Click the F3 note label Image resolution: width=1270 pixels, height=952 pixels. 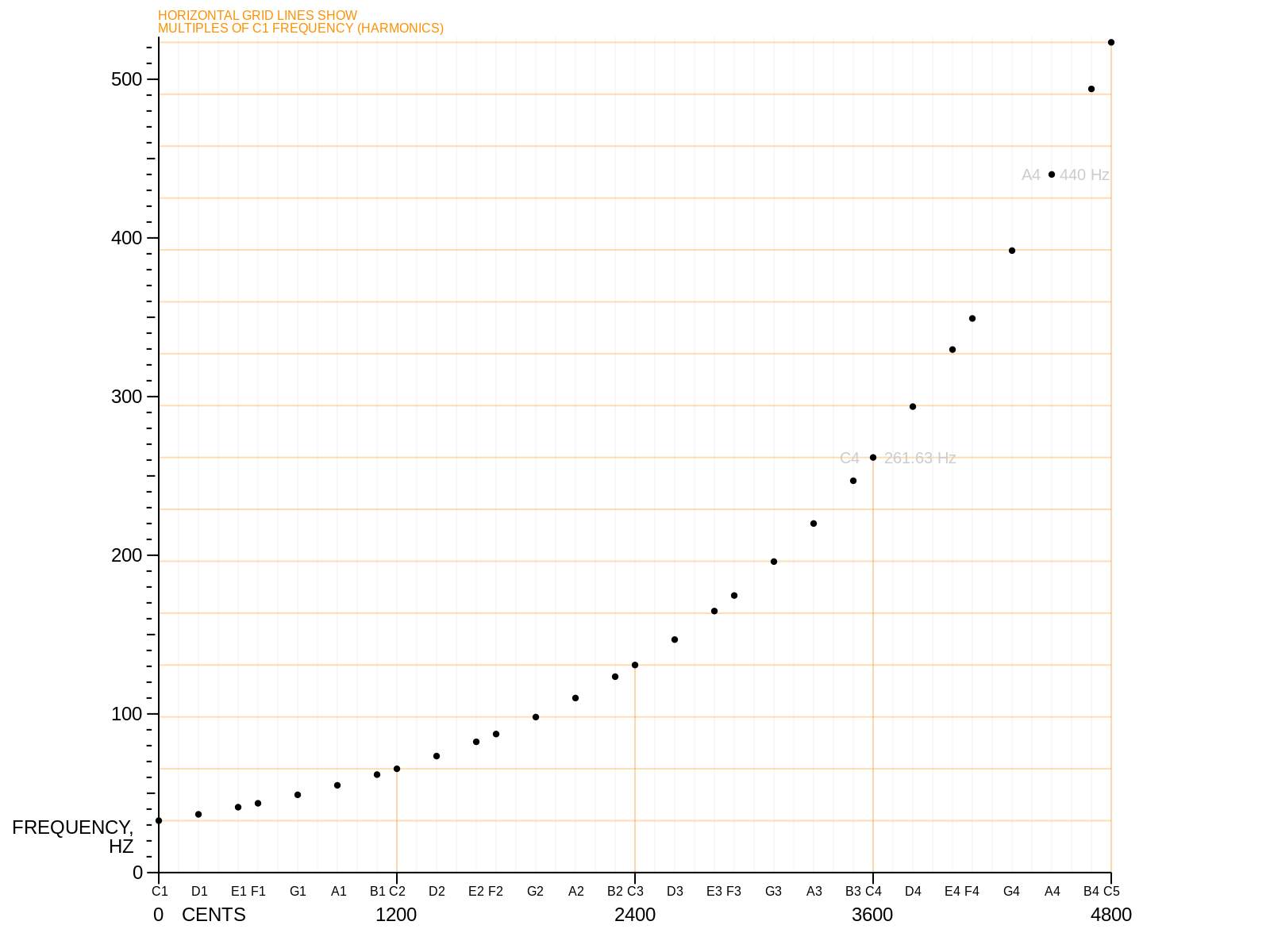point(733,891)
